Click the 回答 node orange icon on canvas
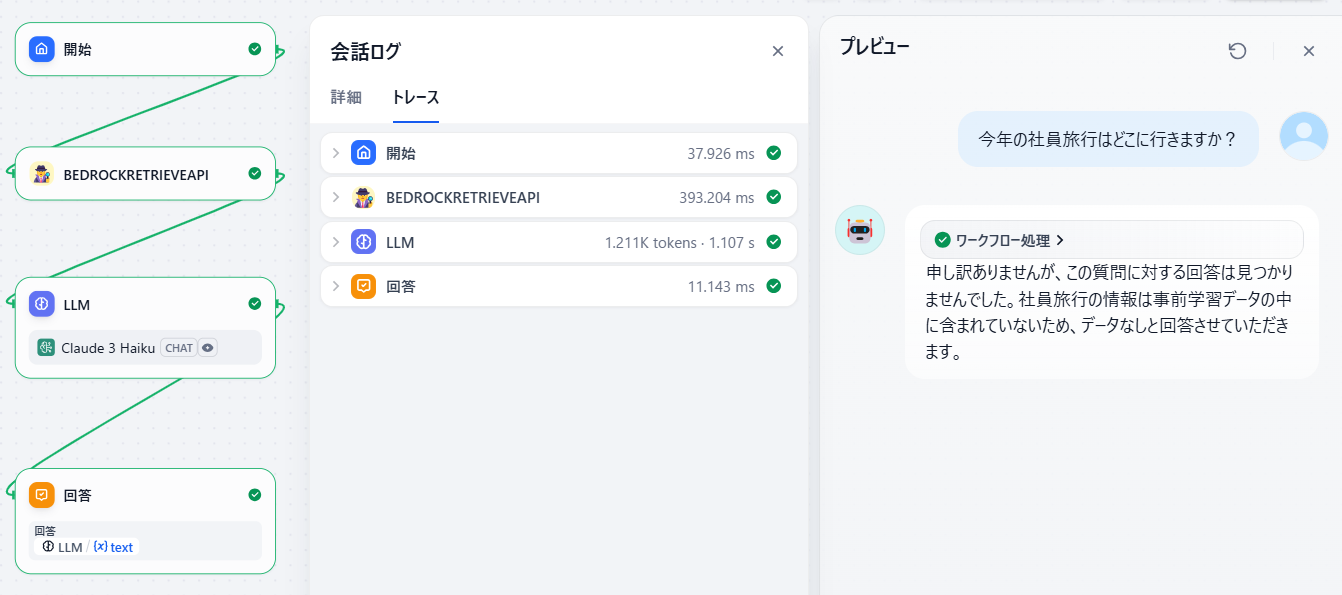Image resolution: width=1342 pixels, height=595 pixels. (x=41, y=495)
